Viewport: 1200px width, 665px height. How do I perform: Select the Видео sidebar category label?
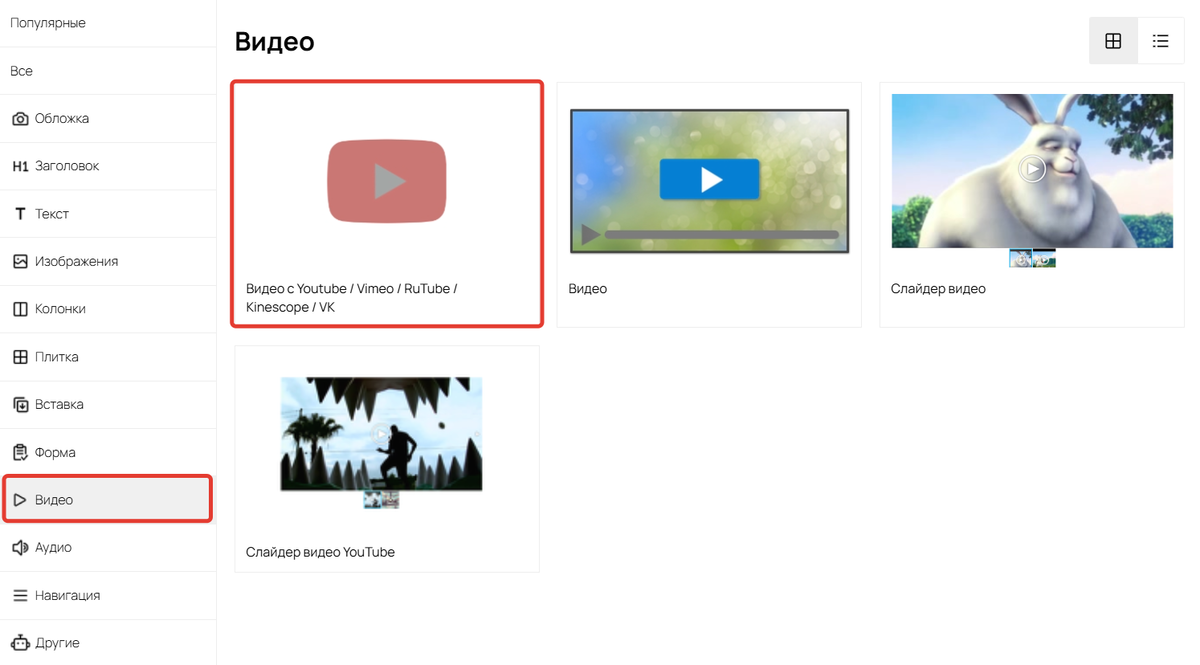pos(54,500)
